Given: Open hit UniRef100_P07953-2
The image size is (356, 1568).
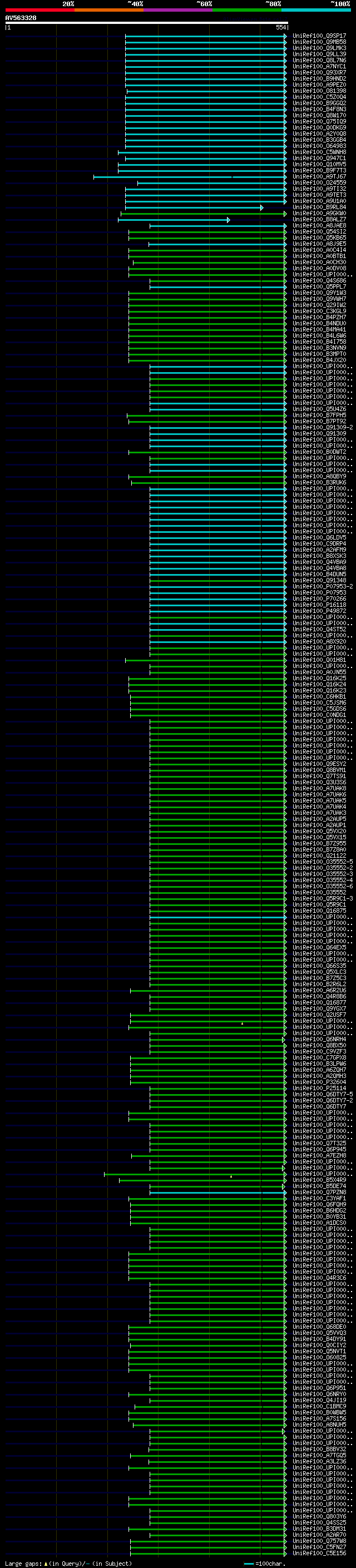Looking at the screenshot, I should pos(323,586).
